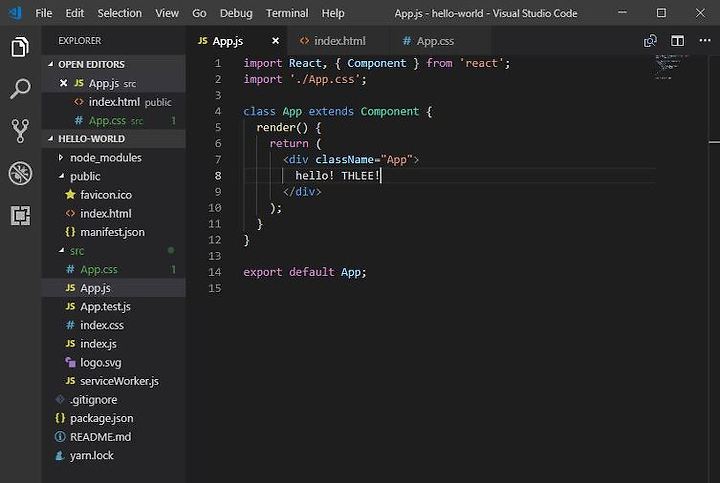720x483 pixels.
Task: Click the braces icon of package.json
Action: click(60, 418)
